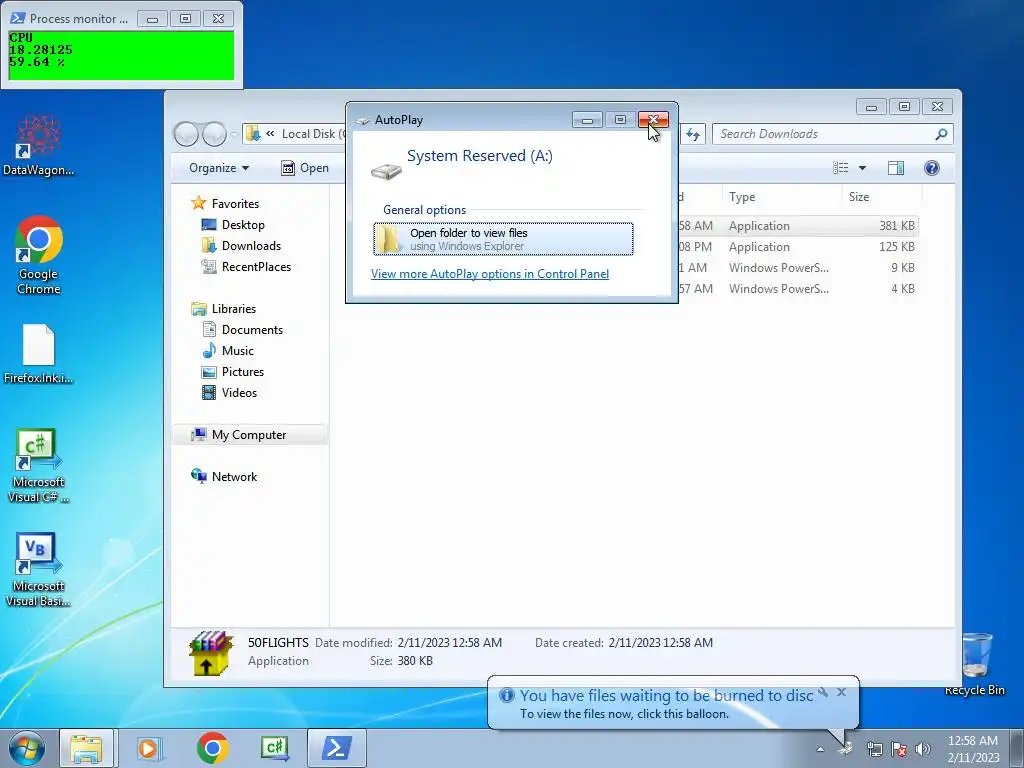Open the Organize menu
The image size is (1024, 768).
[219, 168]
